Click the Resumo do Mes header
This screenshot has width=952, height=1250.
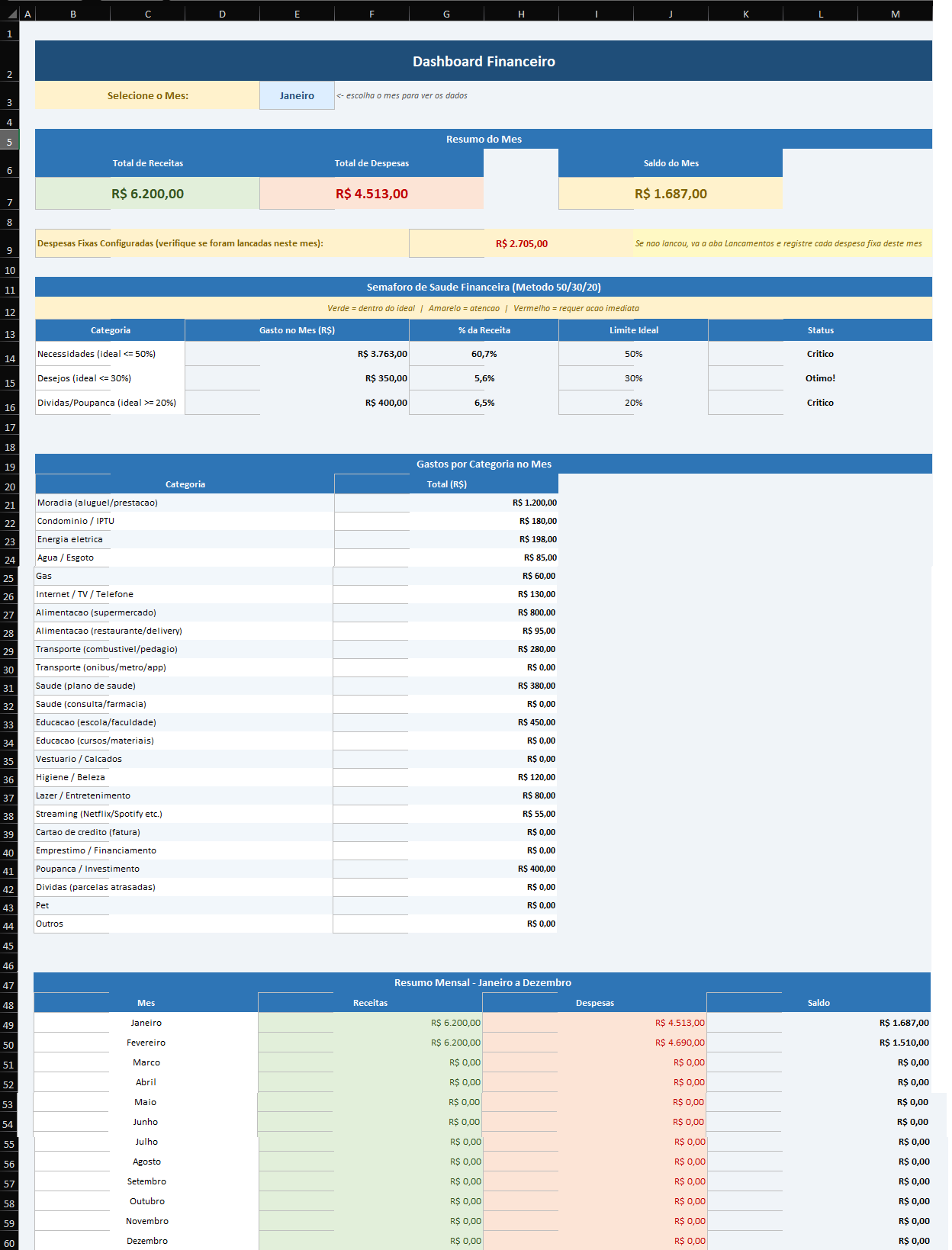484,139
